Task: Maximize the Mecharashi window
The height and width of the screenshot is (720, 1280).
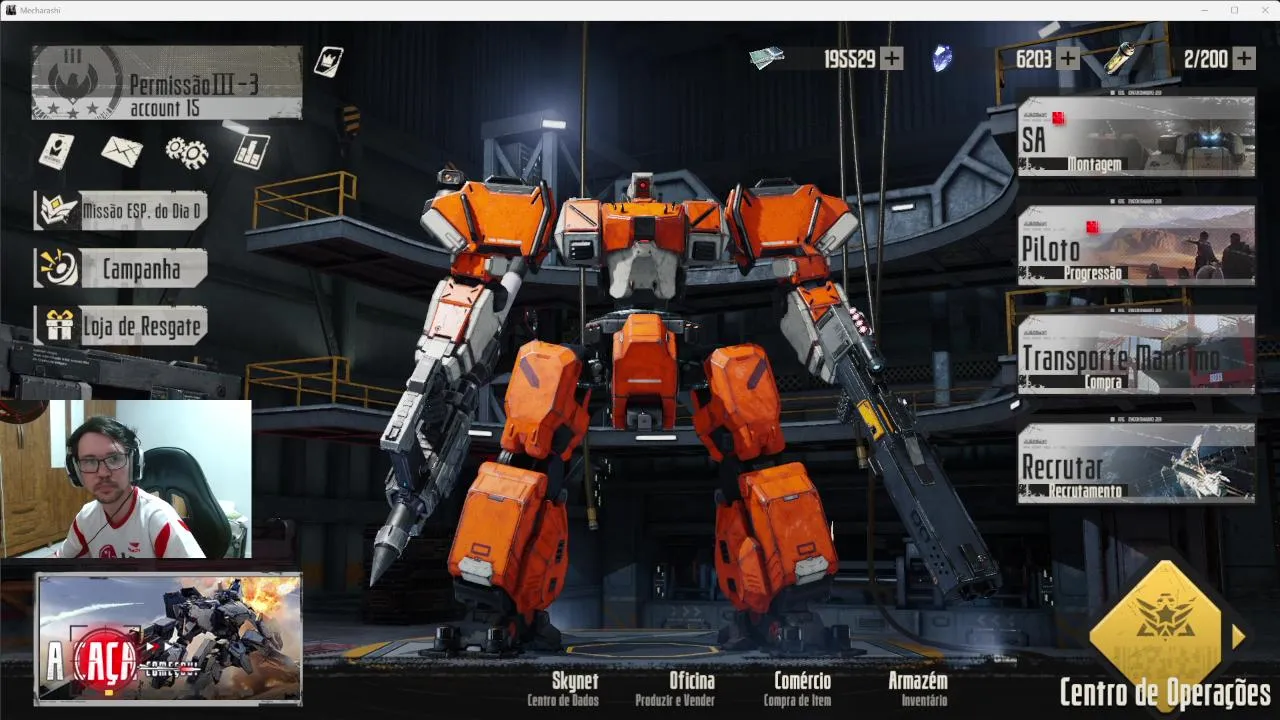Action: (x=1234, y=10)
